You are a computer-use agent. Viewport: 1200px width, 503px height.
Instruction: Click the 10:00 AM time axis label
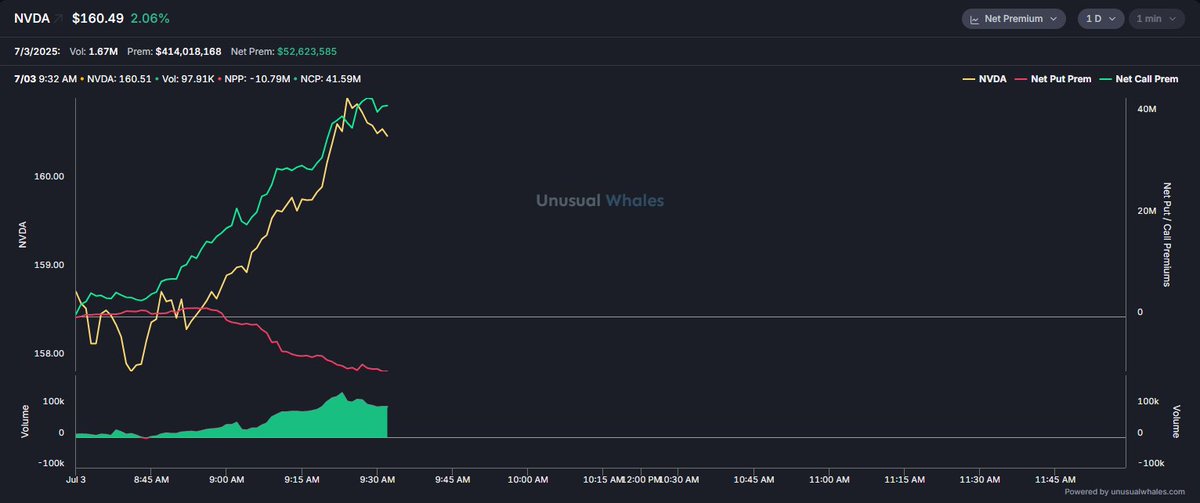[x=527, y=479]
